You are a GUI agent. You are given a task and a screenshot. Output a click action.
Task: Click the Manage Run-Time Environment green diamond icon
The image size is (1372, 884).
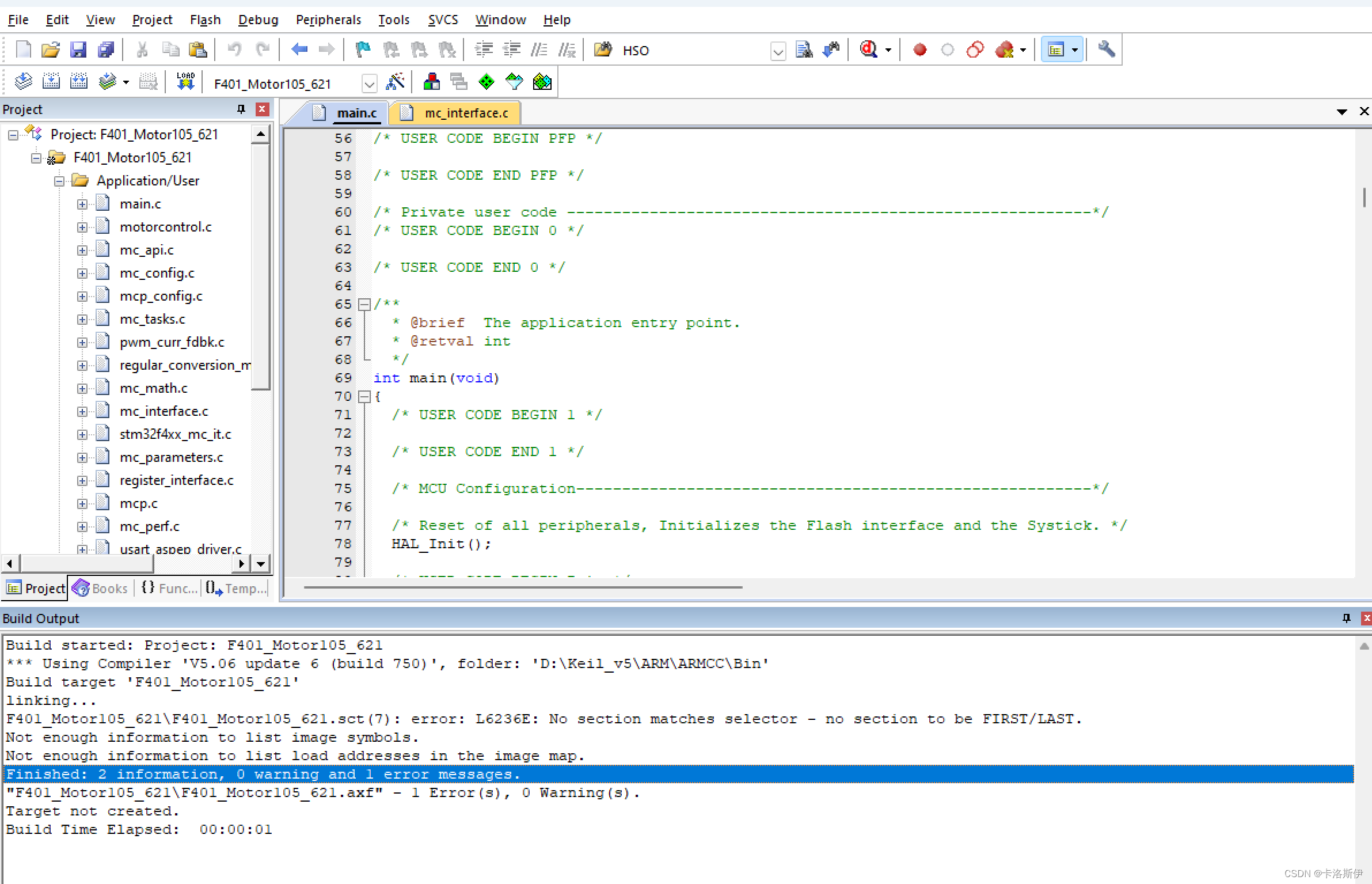point(487,82)
